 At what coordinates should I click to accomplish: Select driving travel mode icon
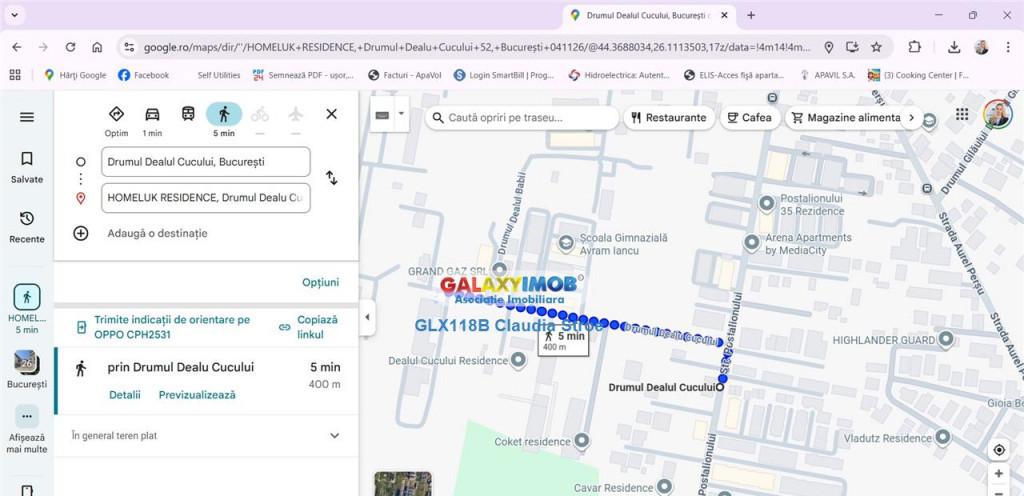click(x=152, y=115)
